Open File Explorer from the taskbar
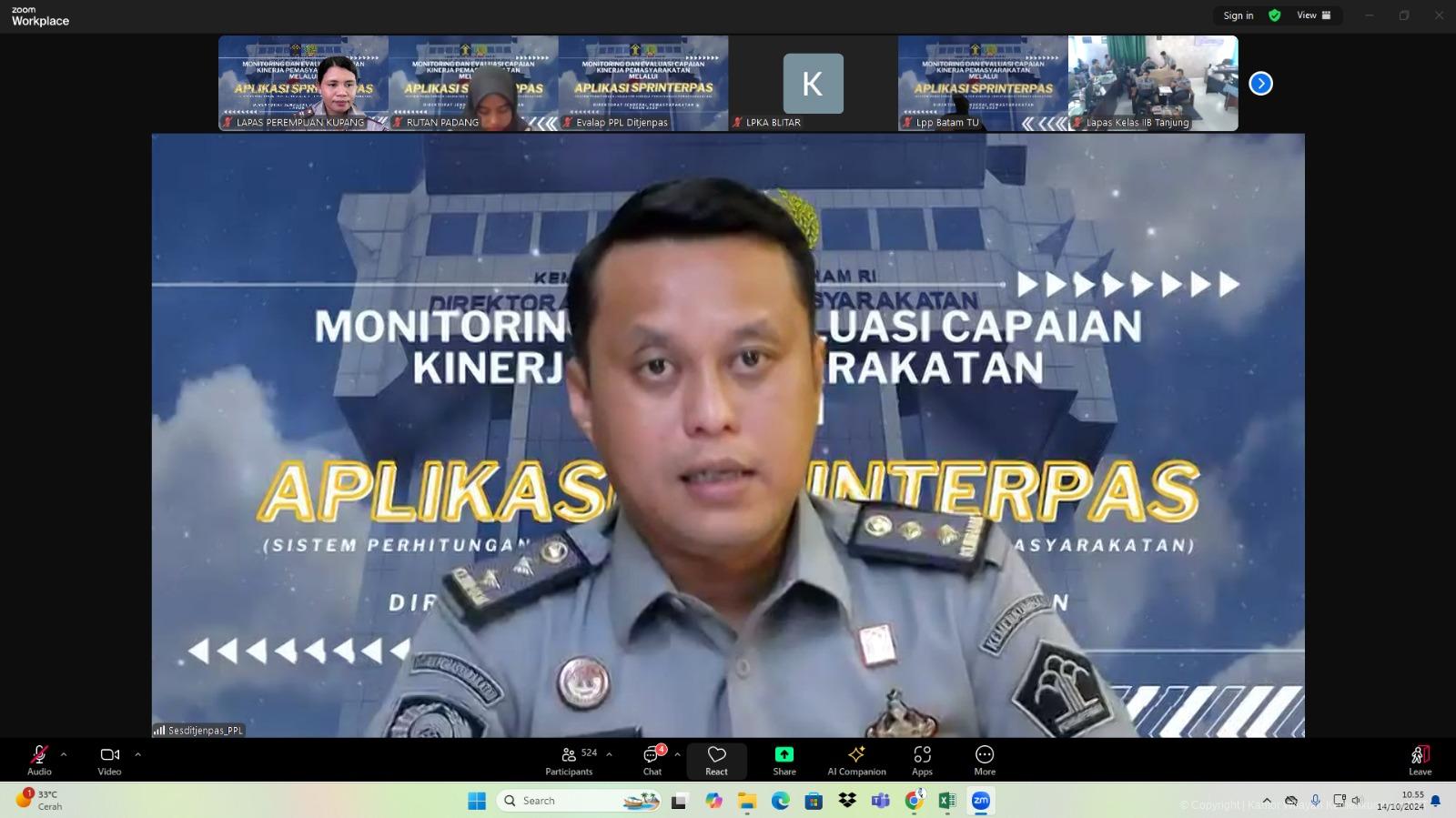Screen dimensions: 1456x818 [747, 801]
